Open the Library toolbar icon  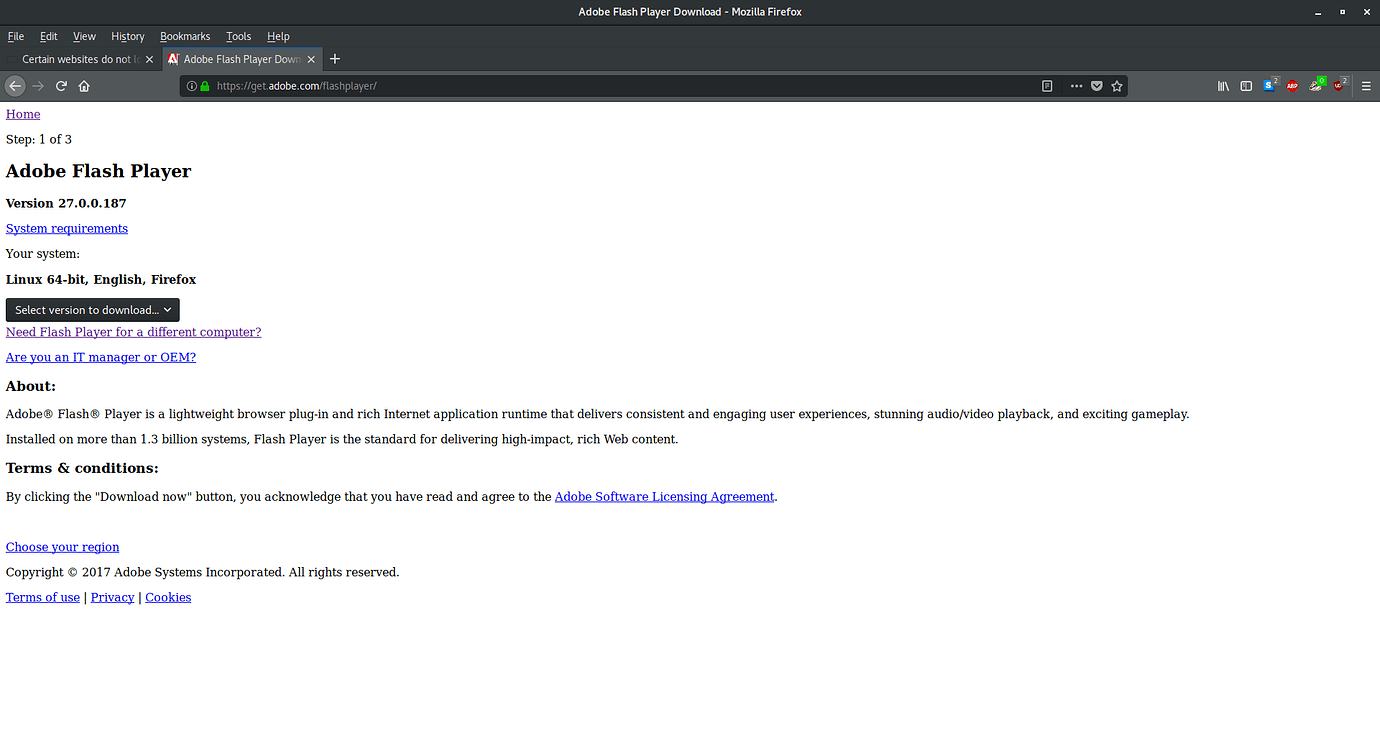1223,86
